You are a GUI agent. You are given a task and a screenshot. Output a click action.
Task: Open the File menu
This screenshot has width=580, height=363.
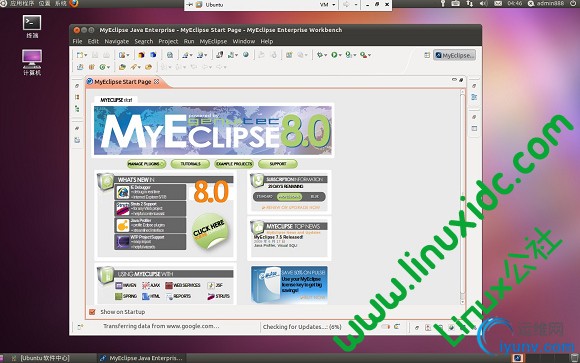click(x=77, y=41)
